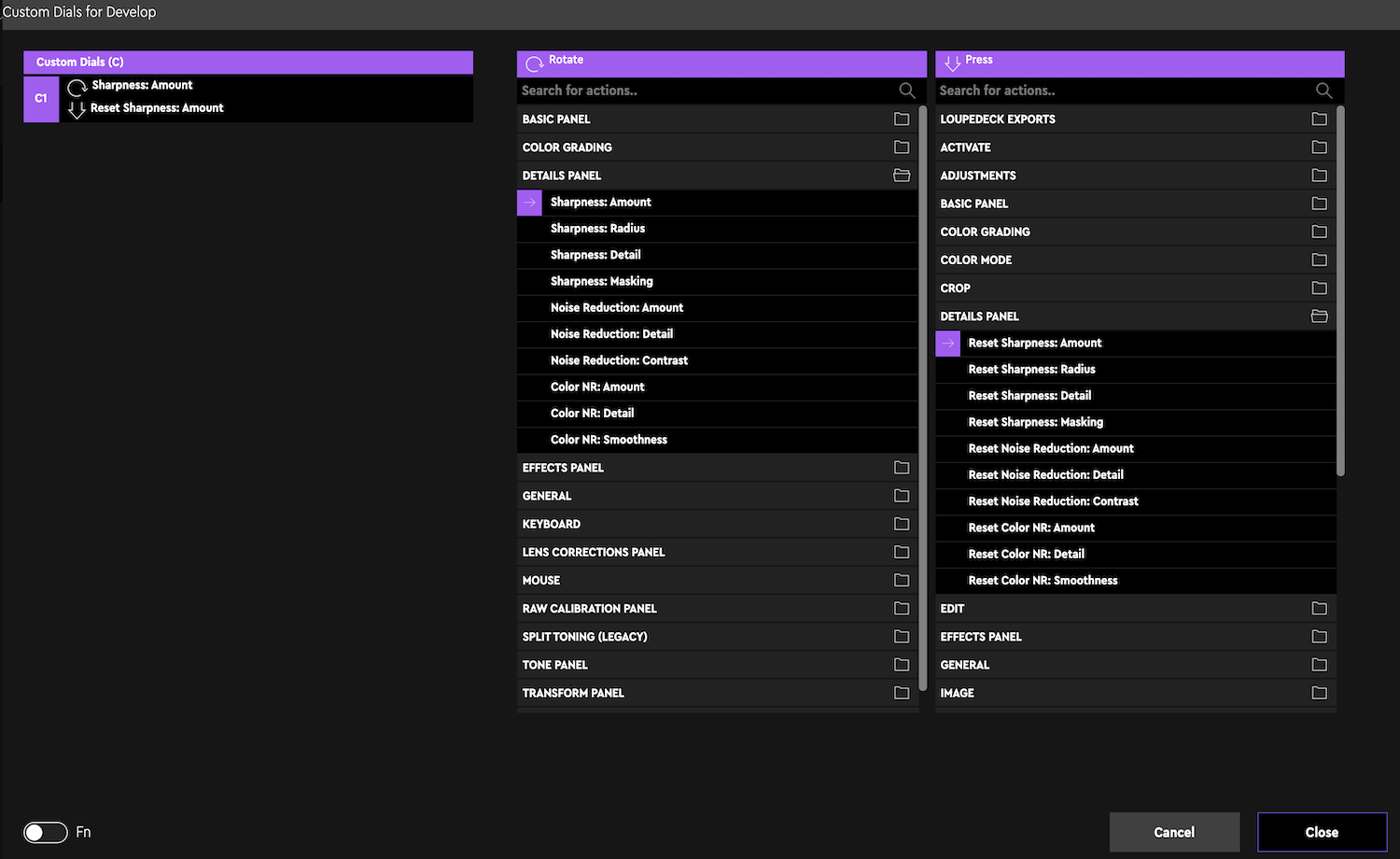Select Reset Sharpness: Radius press action

[1135, 370]
